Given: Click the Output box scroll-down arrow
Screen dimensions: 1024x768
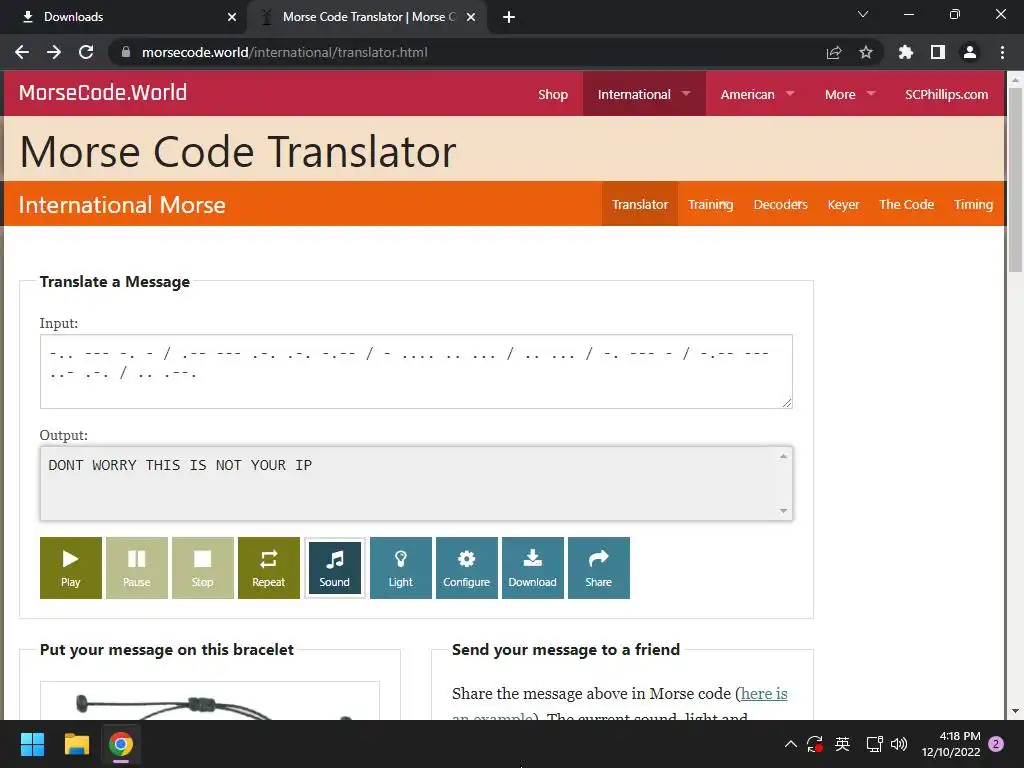Looking at the screenshot, I should [783, 511].
